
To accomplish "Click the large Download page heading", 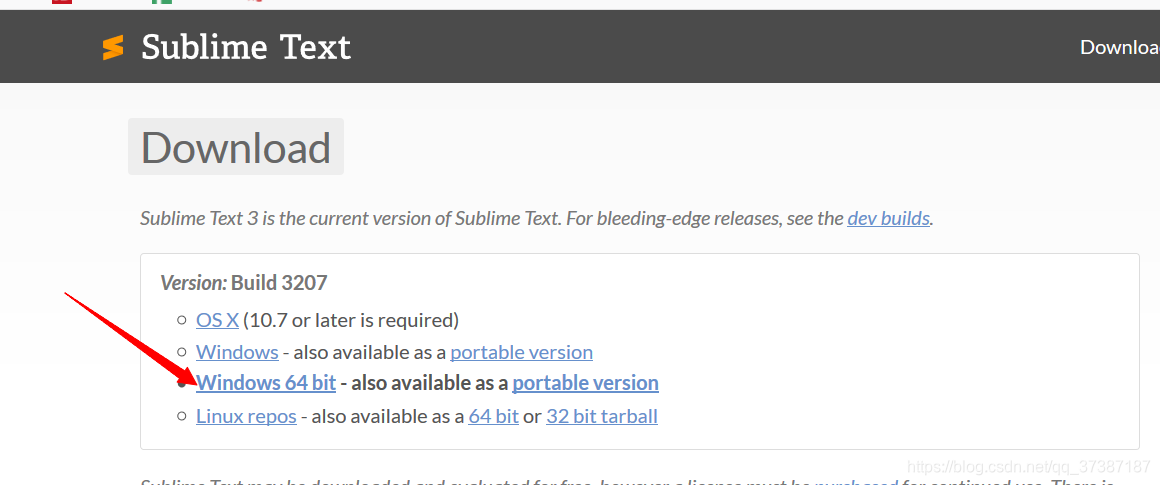I will (236, 147).
